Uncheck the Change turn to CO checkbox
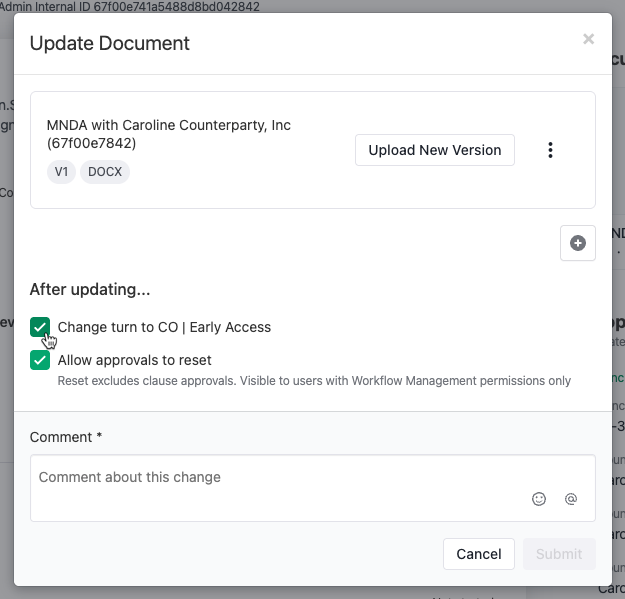The image size is (625, 599). pyautogui.click(x=40, y=327)
